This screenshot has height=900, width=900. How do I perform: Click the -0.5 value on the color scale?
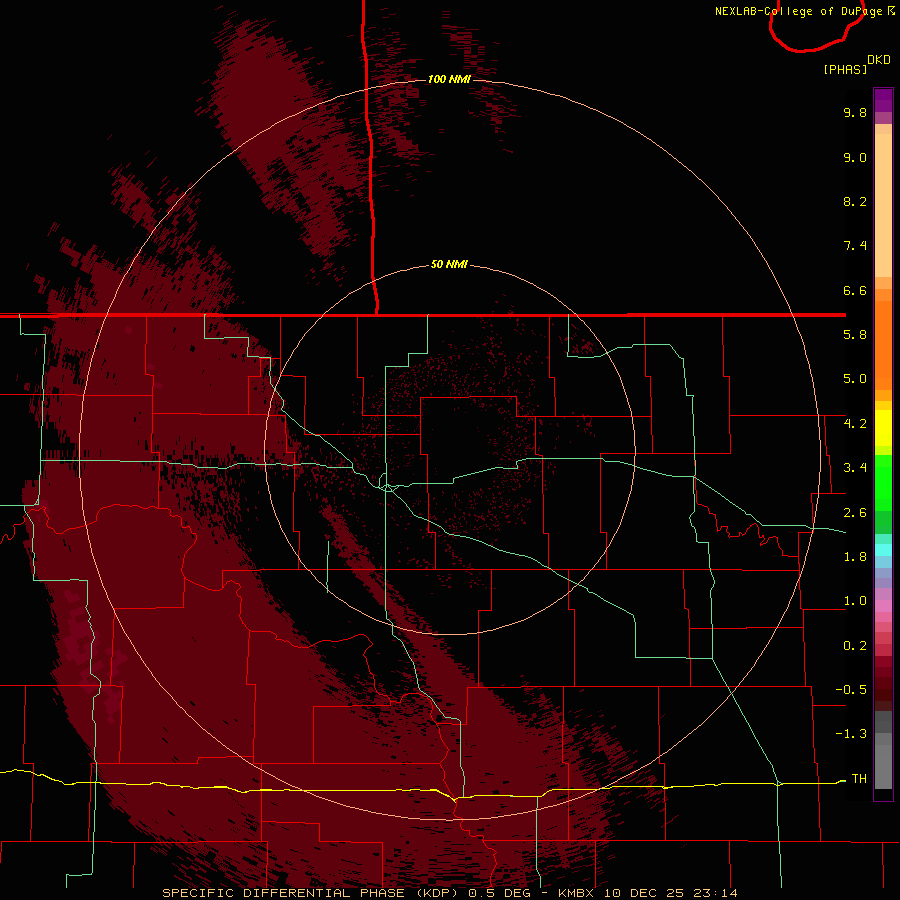(x=851, y=690)
